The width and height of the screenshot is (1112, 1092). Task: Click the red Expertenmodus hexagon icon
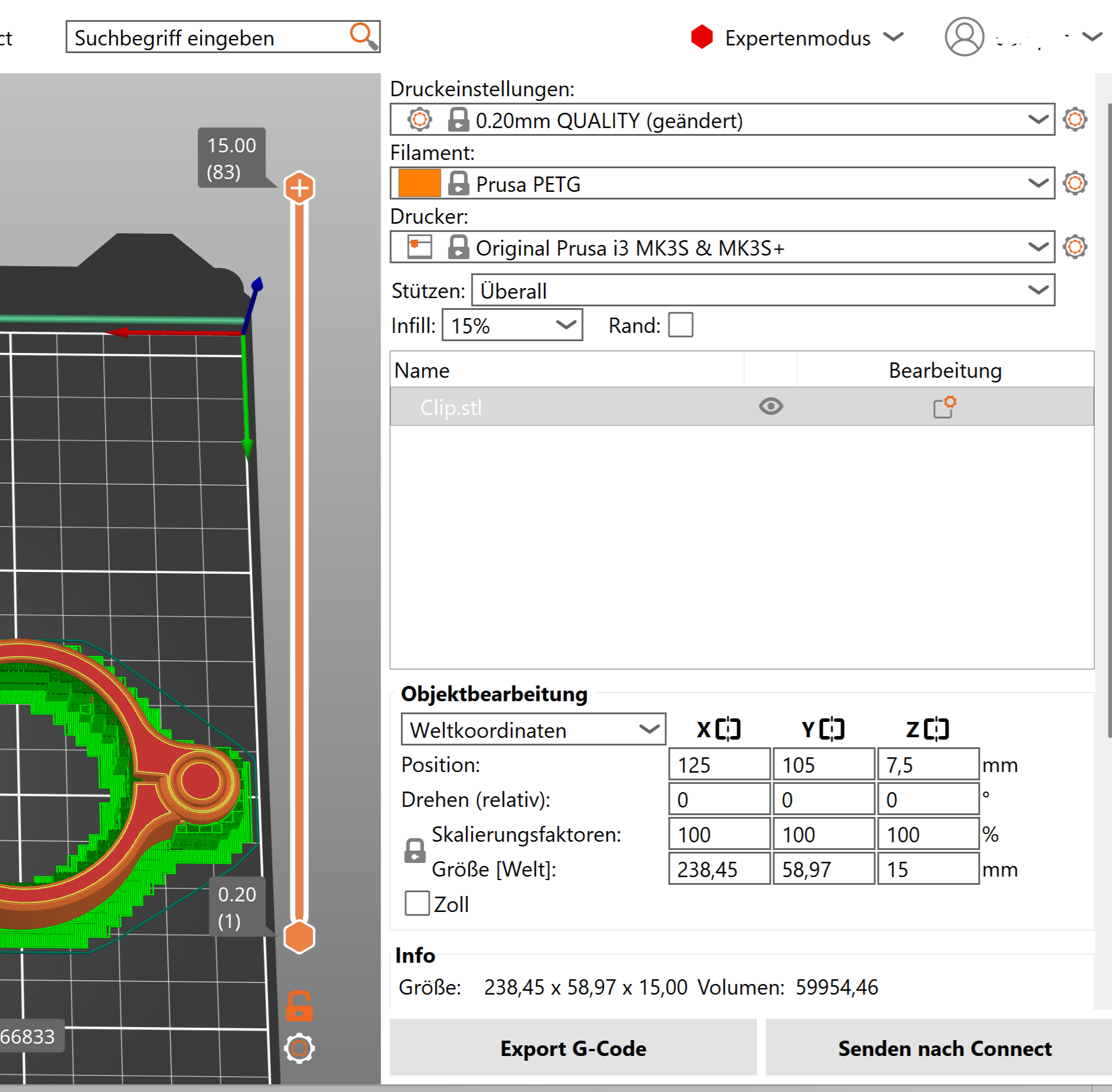(x=702, y=37)
